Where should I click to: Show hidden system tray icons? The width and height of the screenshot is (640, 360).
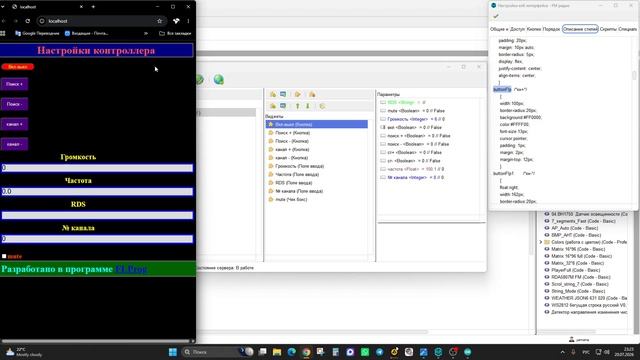[x=563, y=352]
